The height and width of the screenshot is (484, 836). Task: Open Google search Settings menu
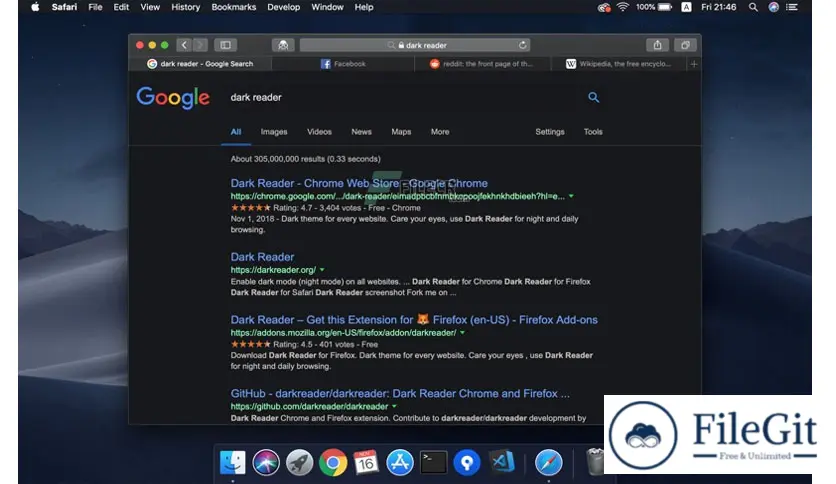pos(550,132)
